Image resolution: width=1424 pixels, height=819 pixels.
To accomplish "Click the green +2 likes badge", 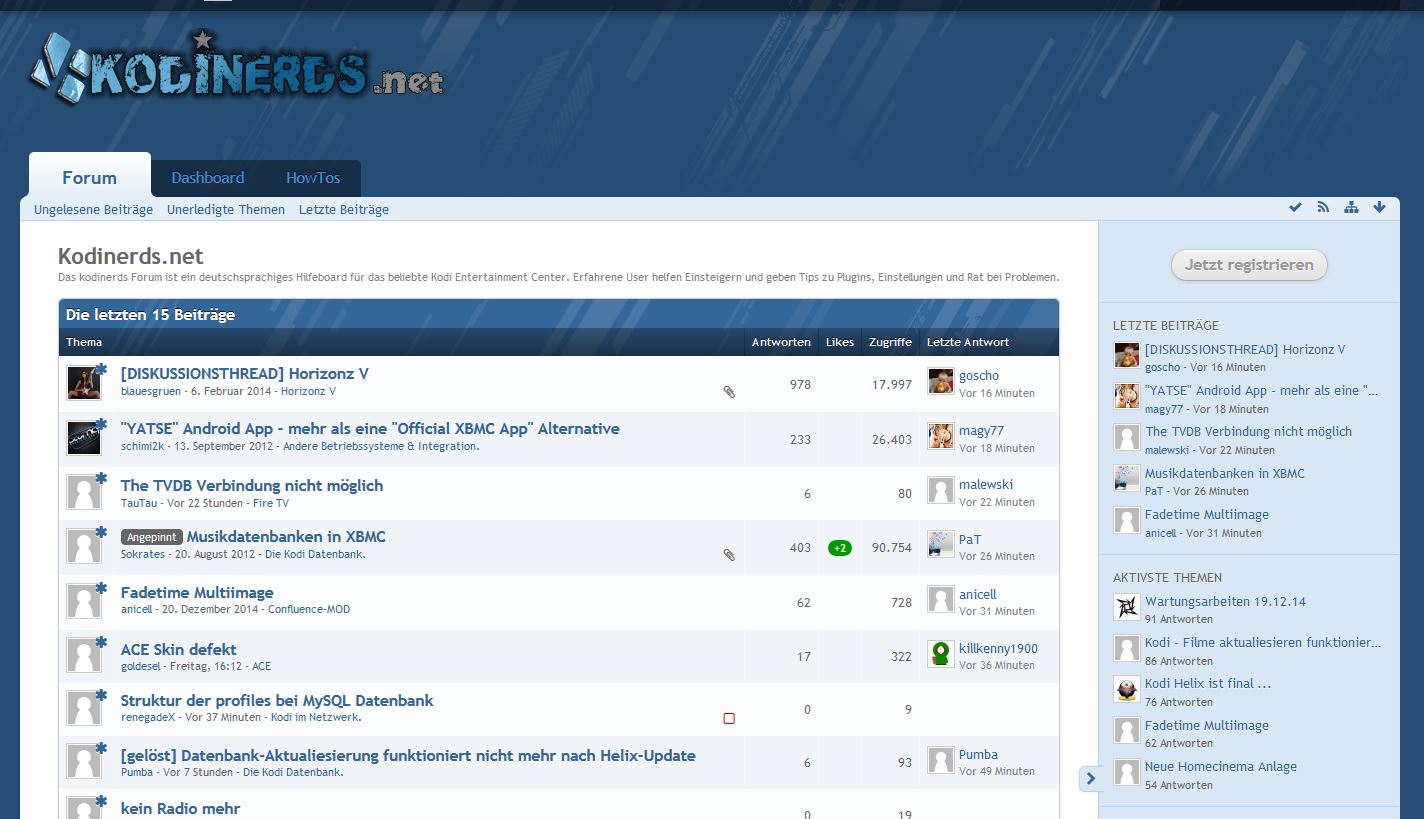I will [x=840, y=548].
